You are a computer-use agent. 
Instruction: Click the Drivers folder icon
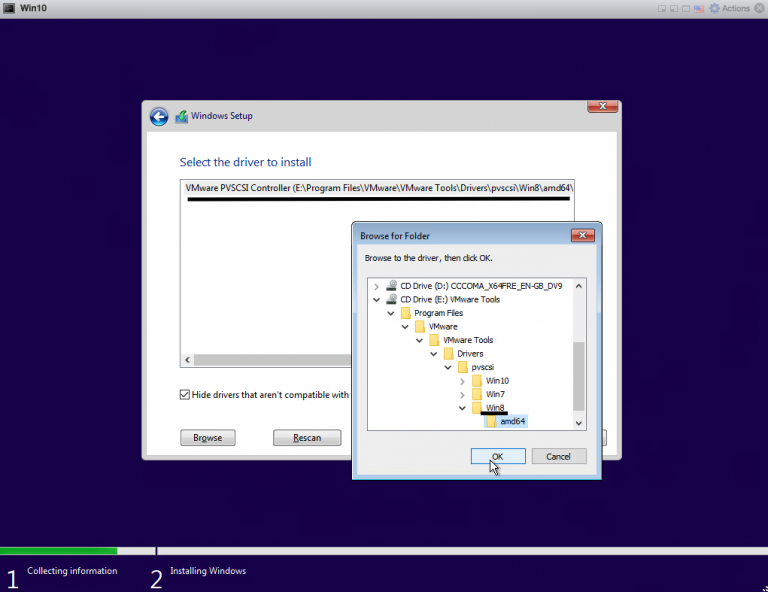point(448,354)
